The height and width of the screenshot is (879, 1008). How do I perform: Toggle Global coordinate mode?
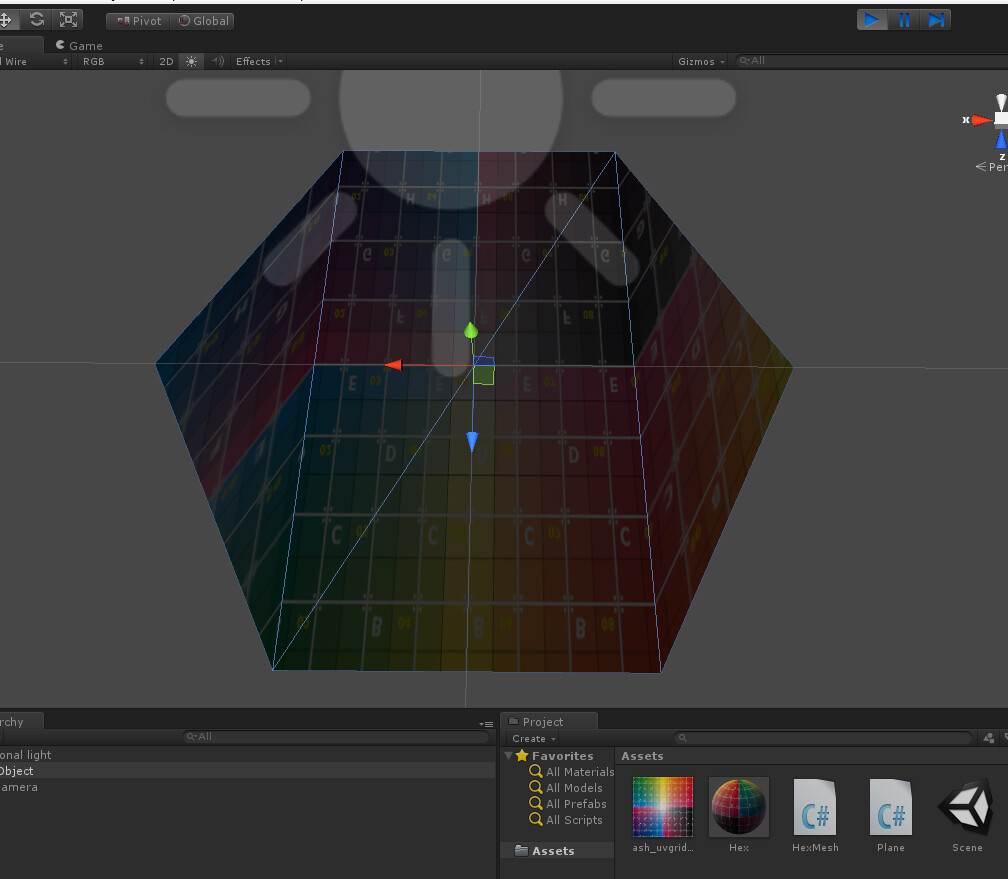[203, 20]
